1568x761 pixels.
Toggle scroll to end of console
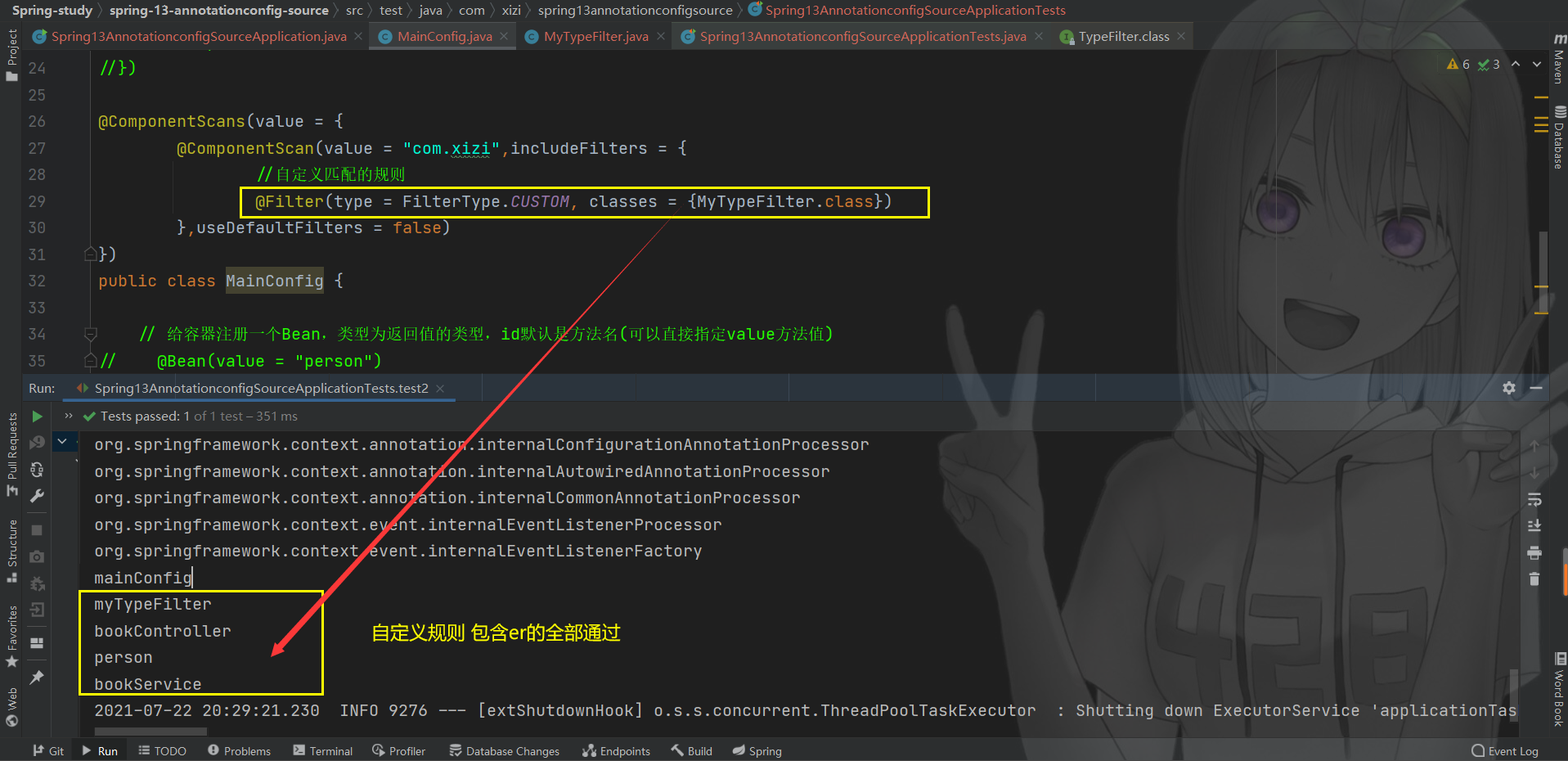tap(1534, 525)
